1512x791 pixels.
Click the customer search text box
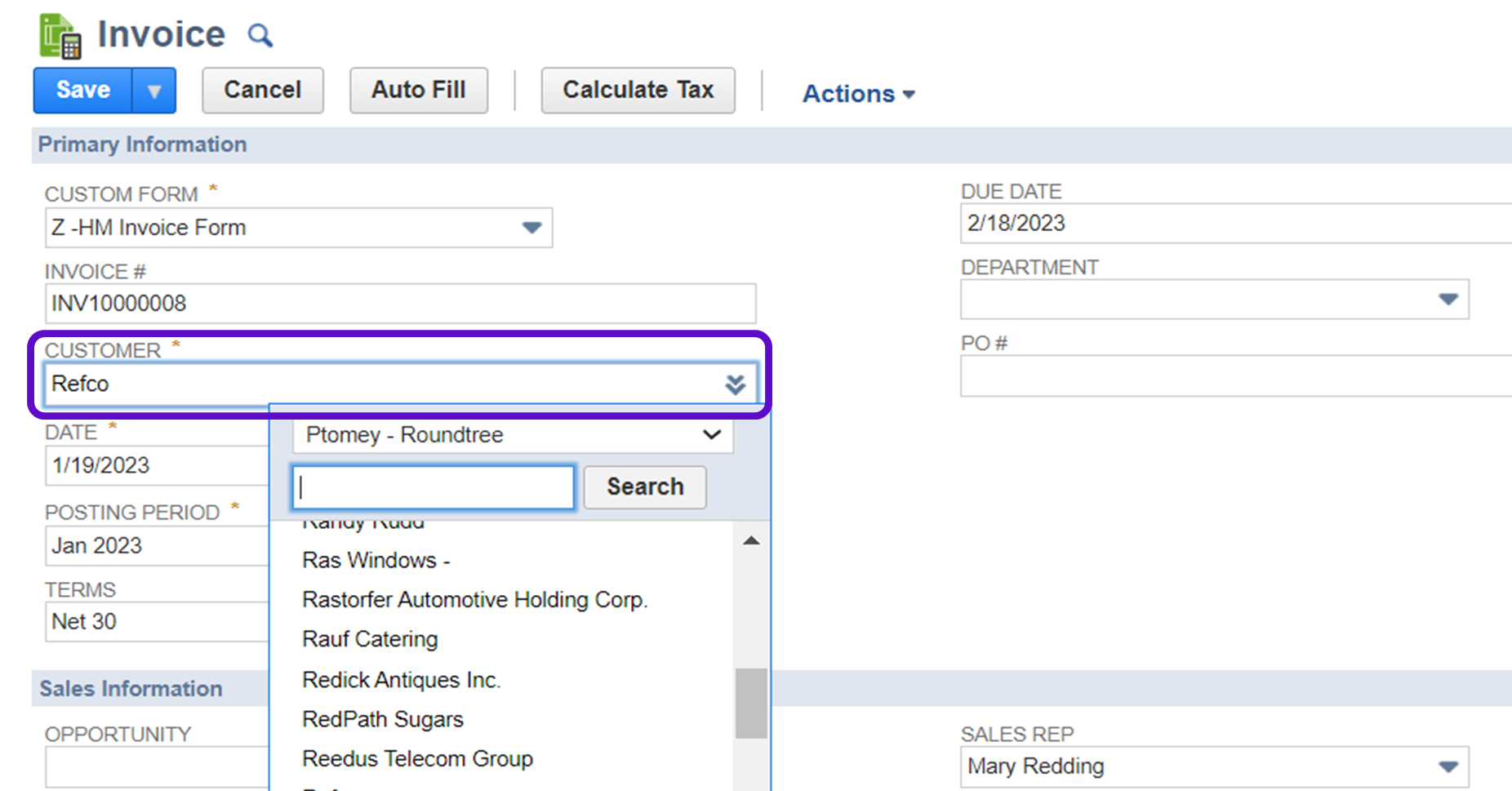click(433, 487)
